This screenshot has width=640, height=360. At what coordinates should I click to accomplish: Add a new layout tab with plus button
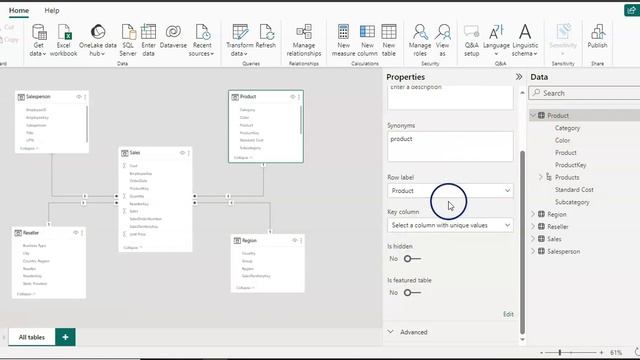coord(65,337)
